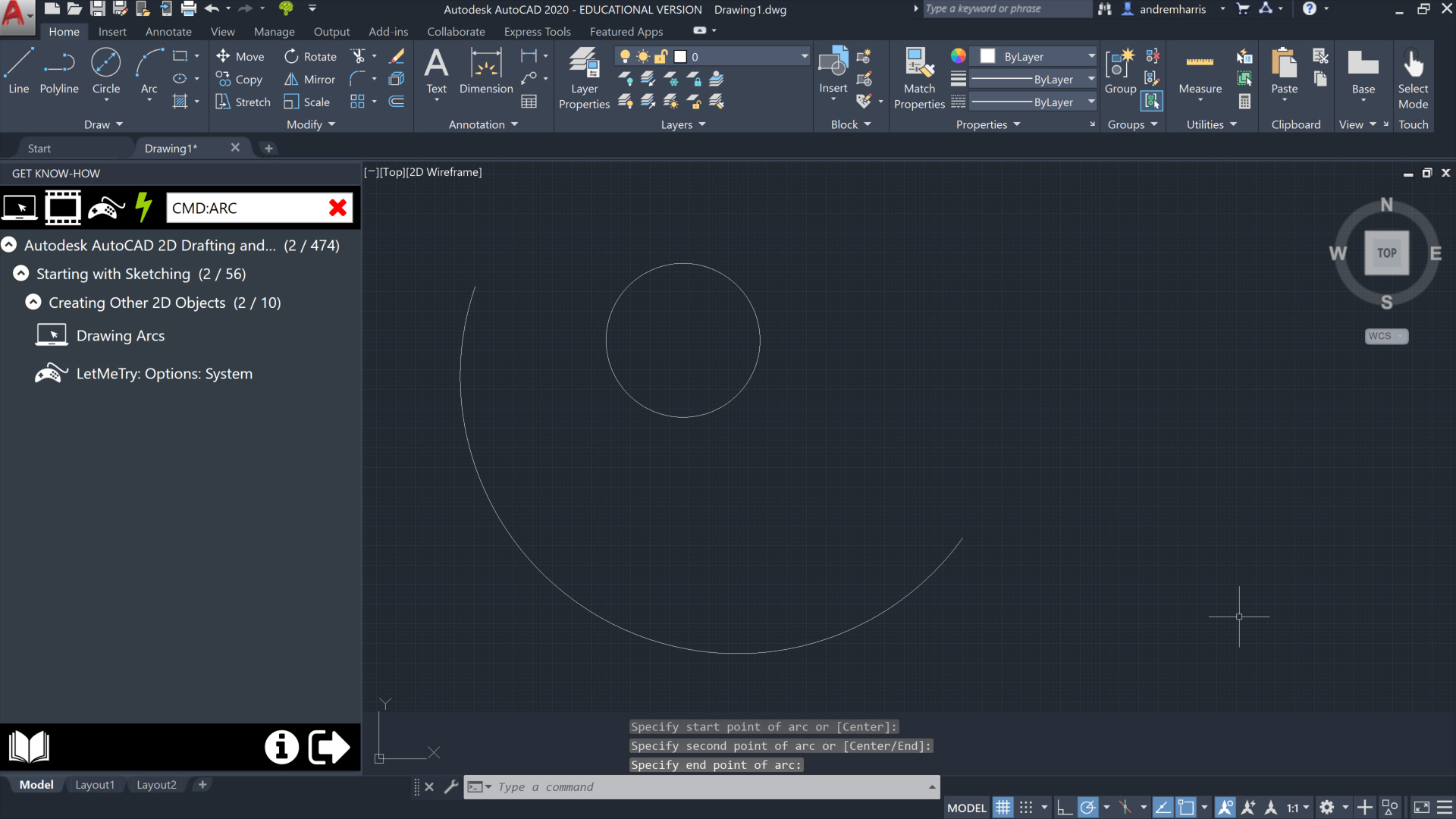Switch to Layout1 tab
The image size is (1456, 819).
(95, 785)
